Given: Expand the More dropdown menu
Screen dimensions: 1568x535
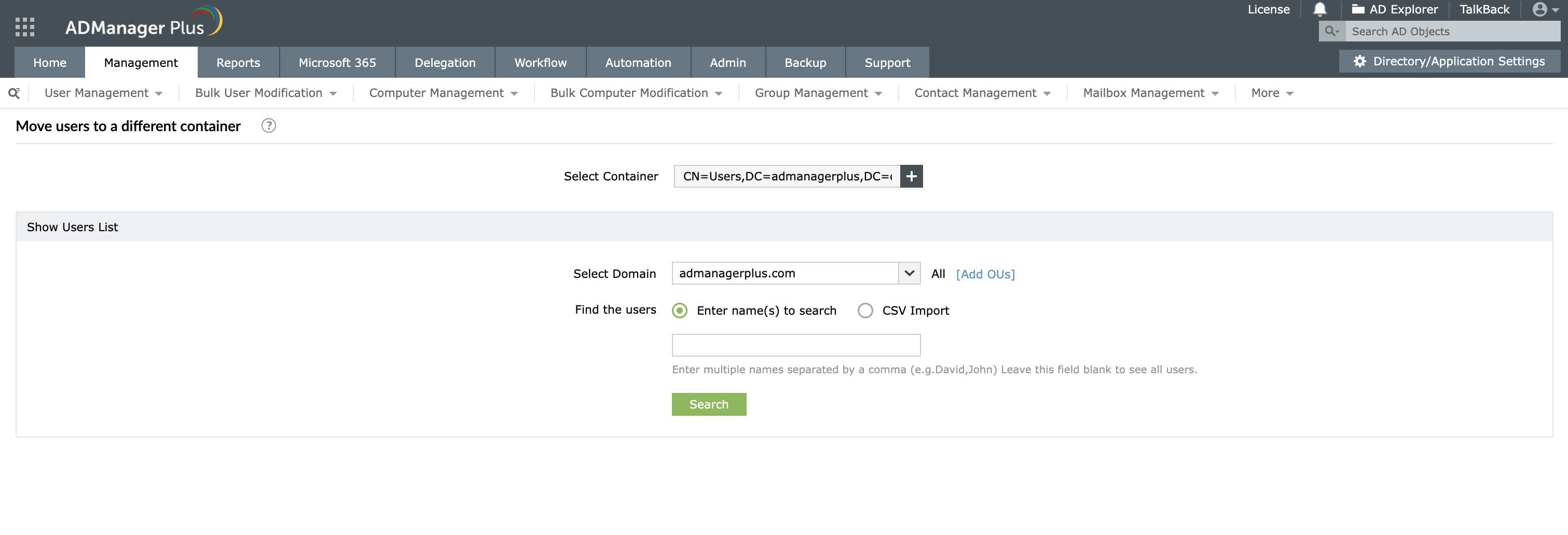Looking at the screenshot, I should tap(1272, 93).
